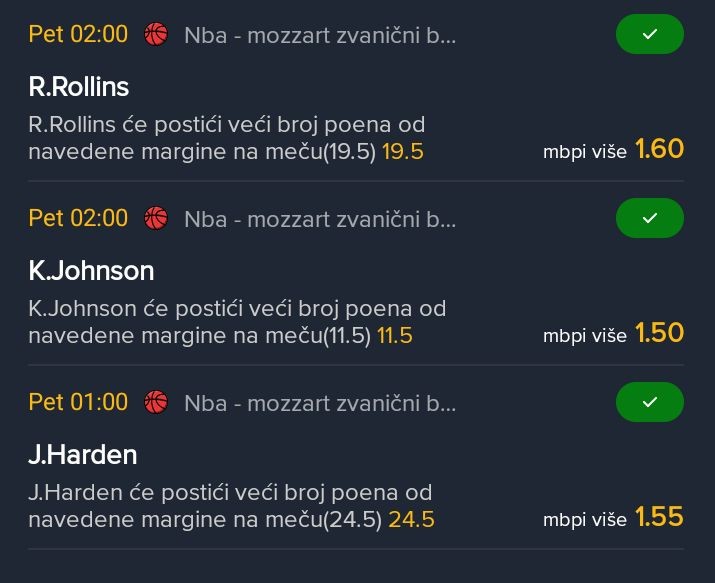
Task: Click the 24.5 points margin value
Action: (x=411, y=520)
